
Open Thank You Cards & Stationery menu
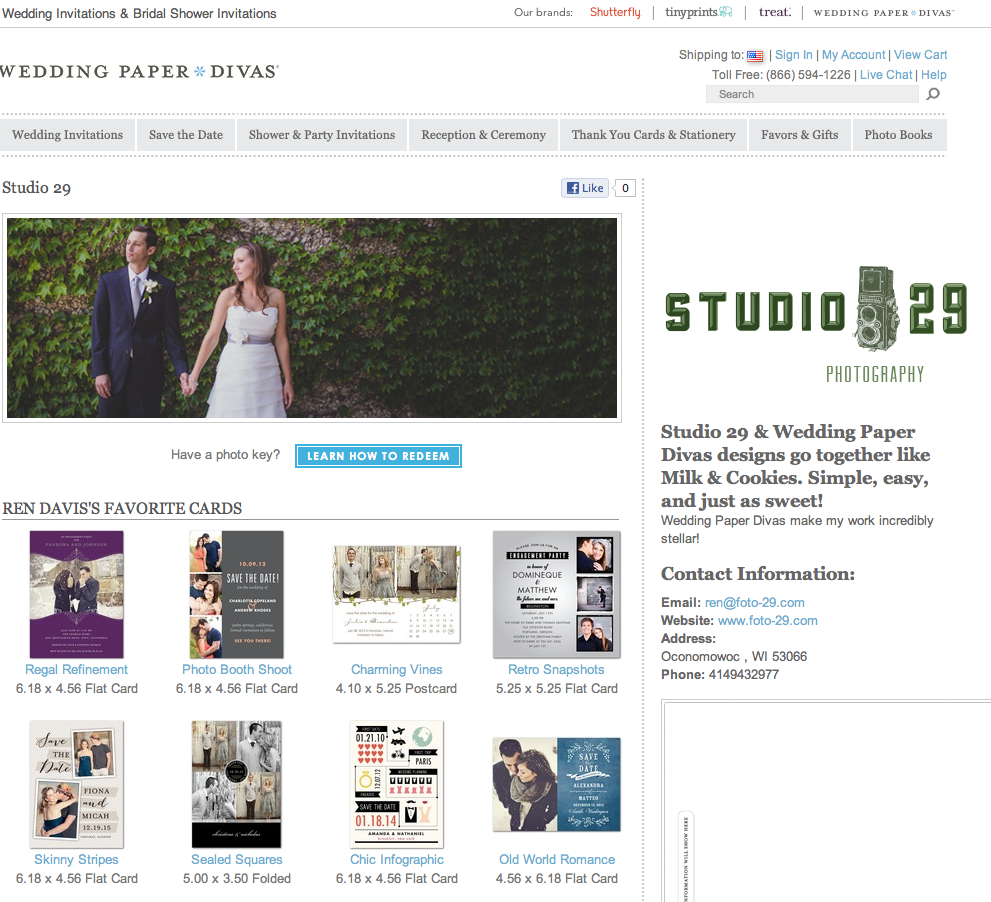pos(654,135)
